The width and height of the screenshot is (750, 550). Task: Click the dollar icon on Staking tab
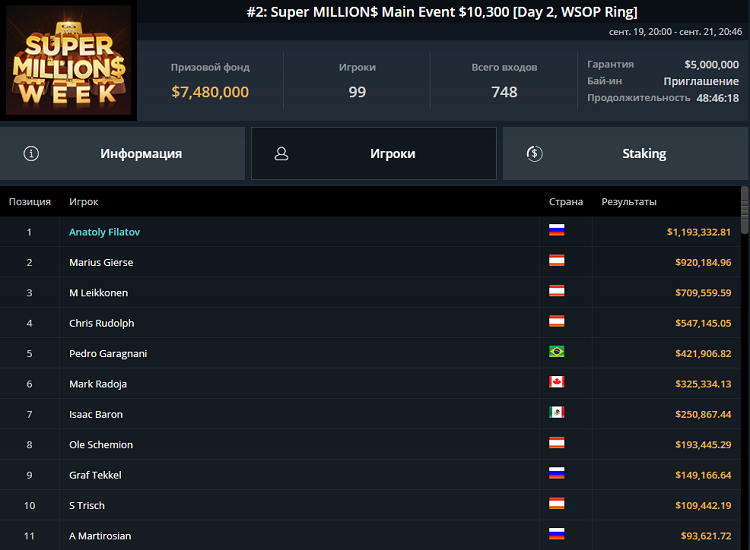coord(534,153)
